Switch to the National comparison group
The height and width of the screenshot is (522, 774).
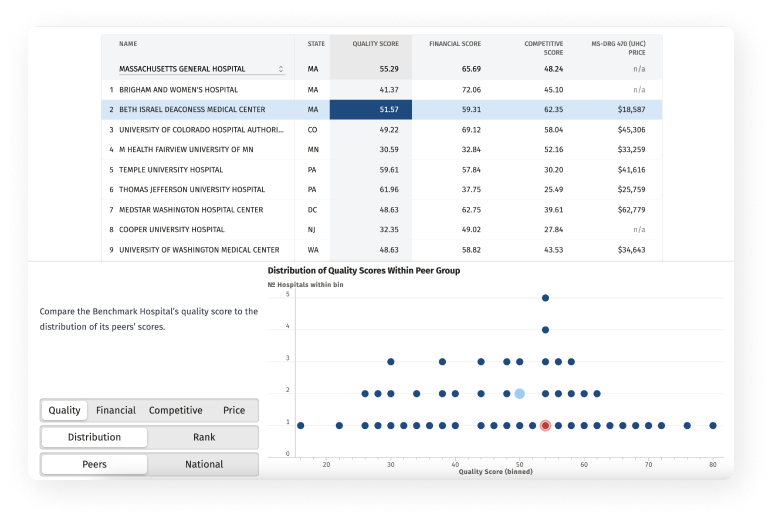pos(204,464)
